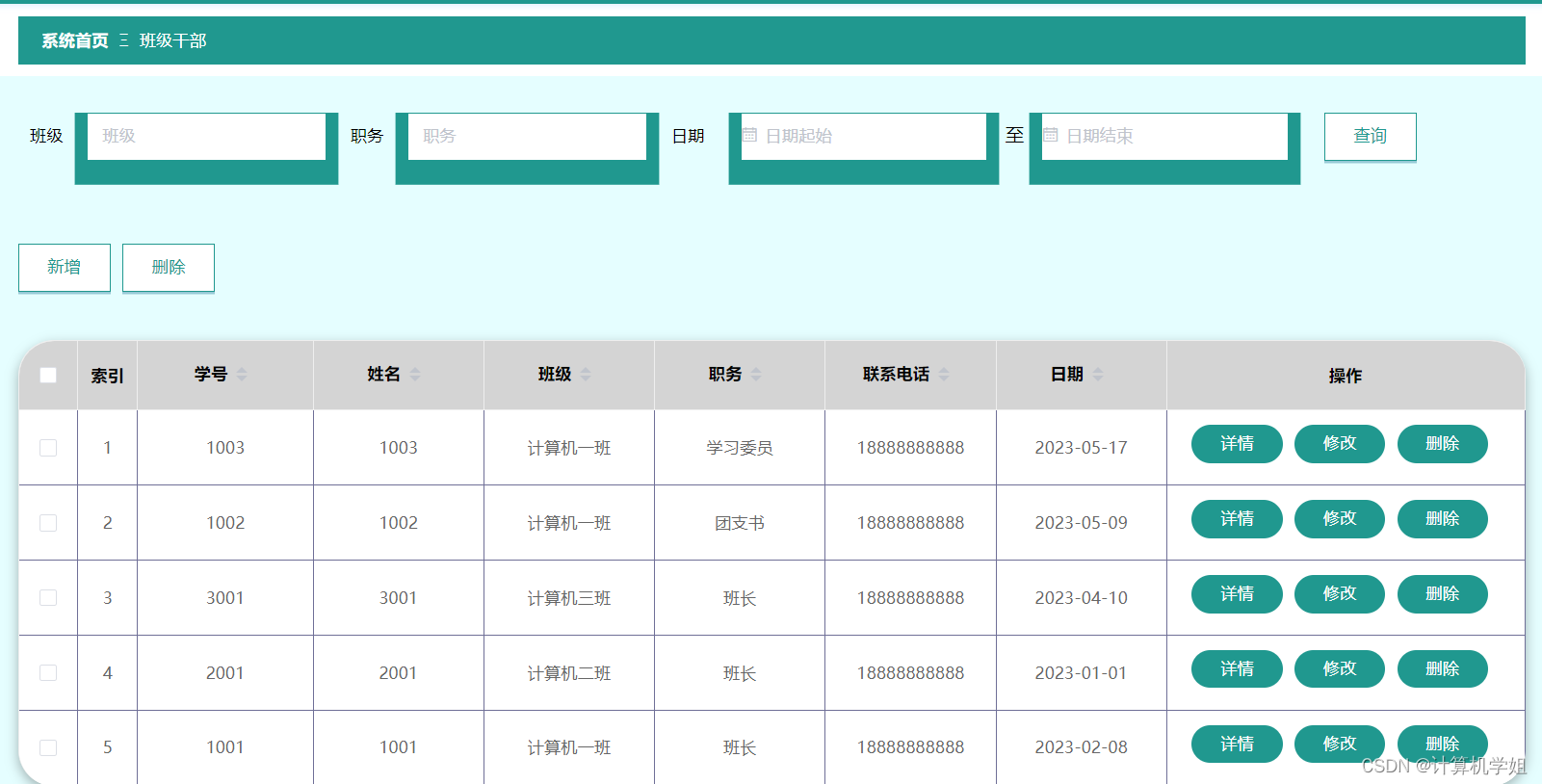
Task: Check the checkbox for row 4 (2001)
Action: [48, 673]
